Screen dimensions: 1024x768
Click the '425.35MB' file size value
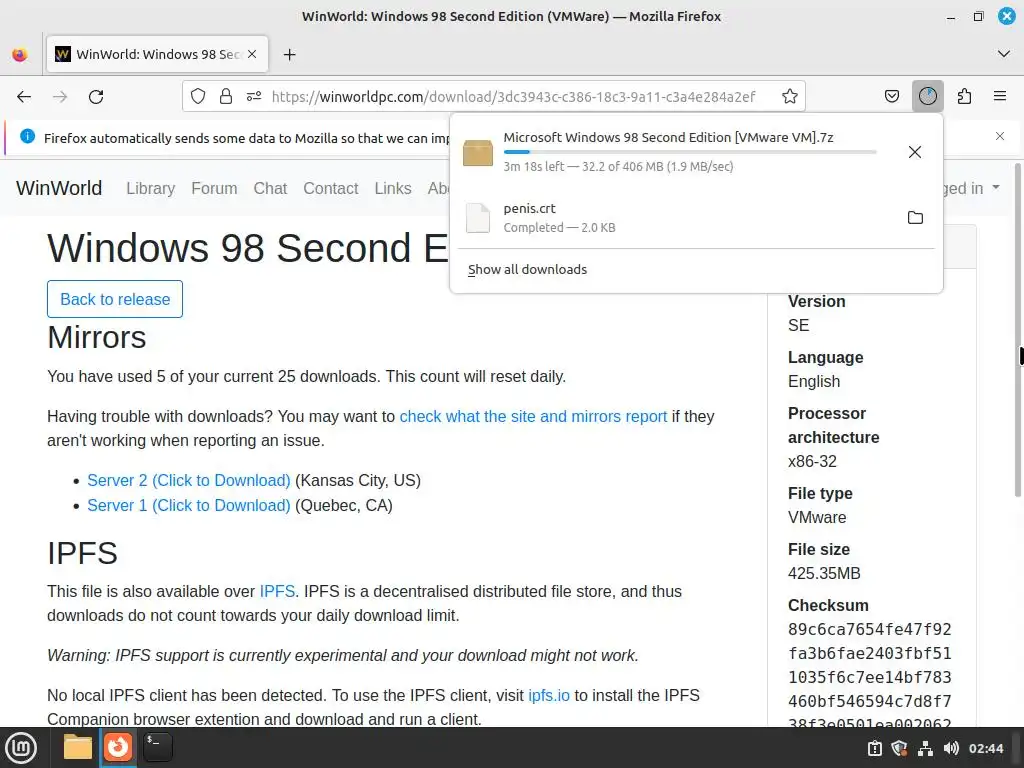click(x=824, y=573)
